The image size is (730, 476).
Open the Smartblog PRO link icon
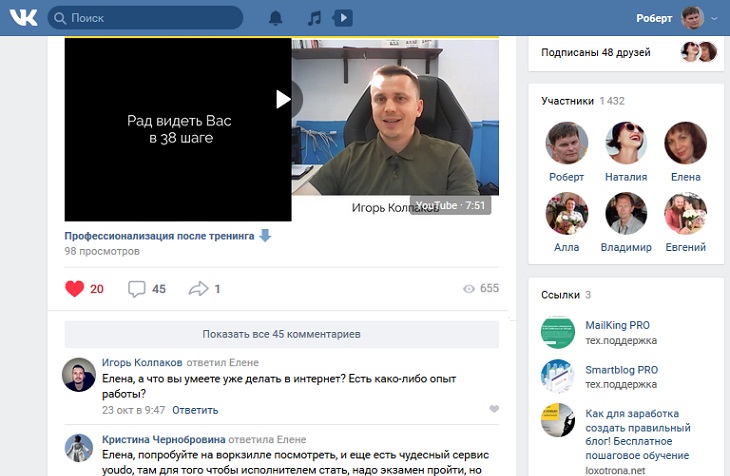(558, 376)
